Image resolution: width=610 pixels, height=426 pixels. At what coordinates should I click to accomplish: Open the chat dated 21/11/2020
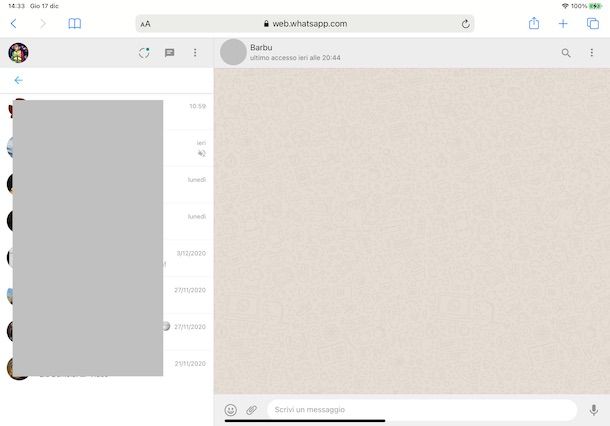point(107,369)
